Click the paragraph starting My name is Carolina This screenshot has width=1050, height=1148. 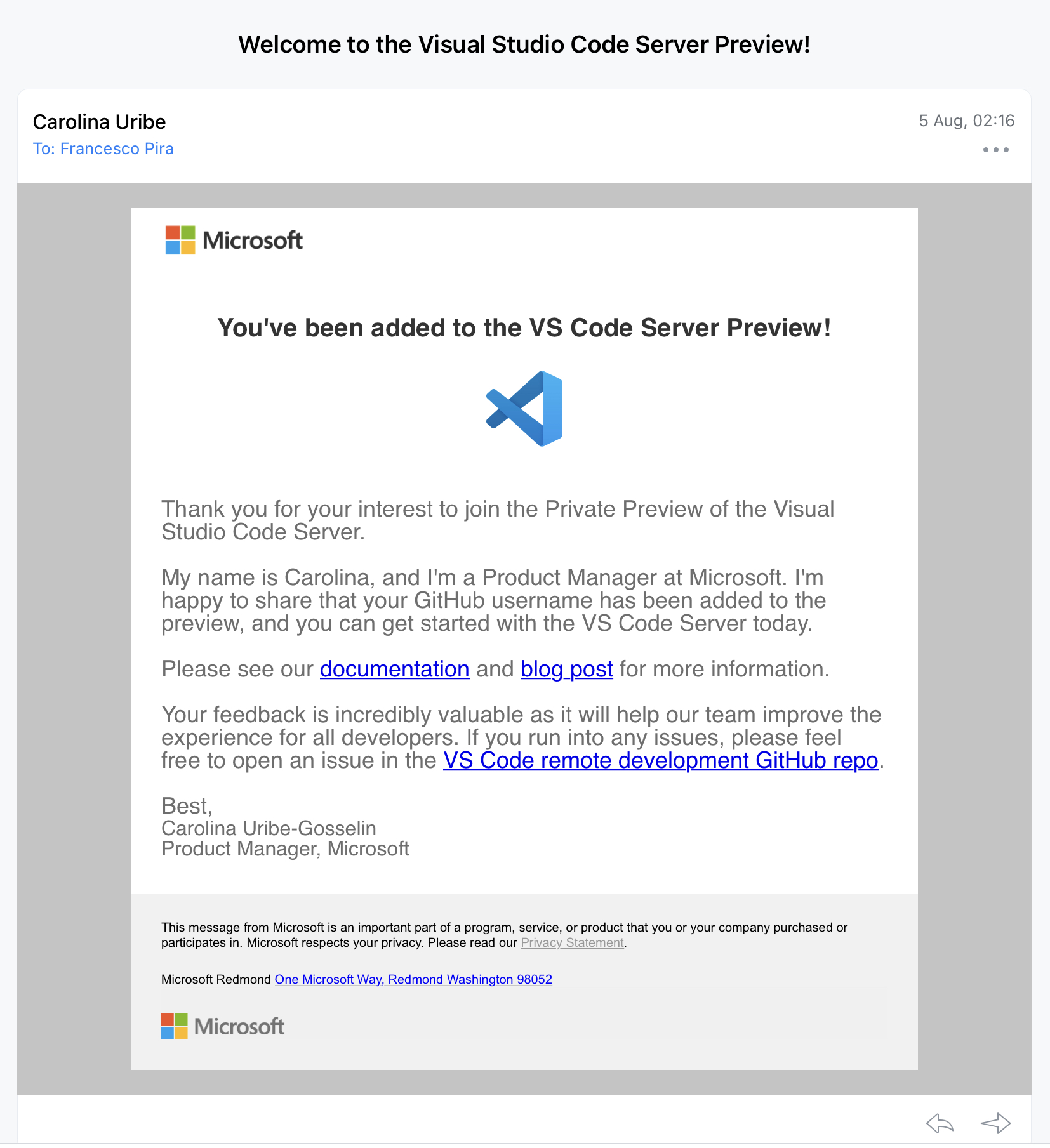[494, 600]
